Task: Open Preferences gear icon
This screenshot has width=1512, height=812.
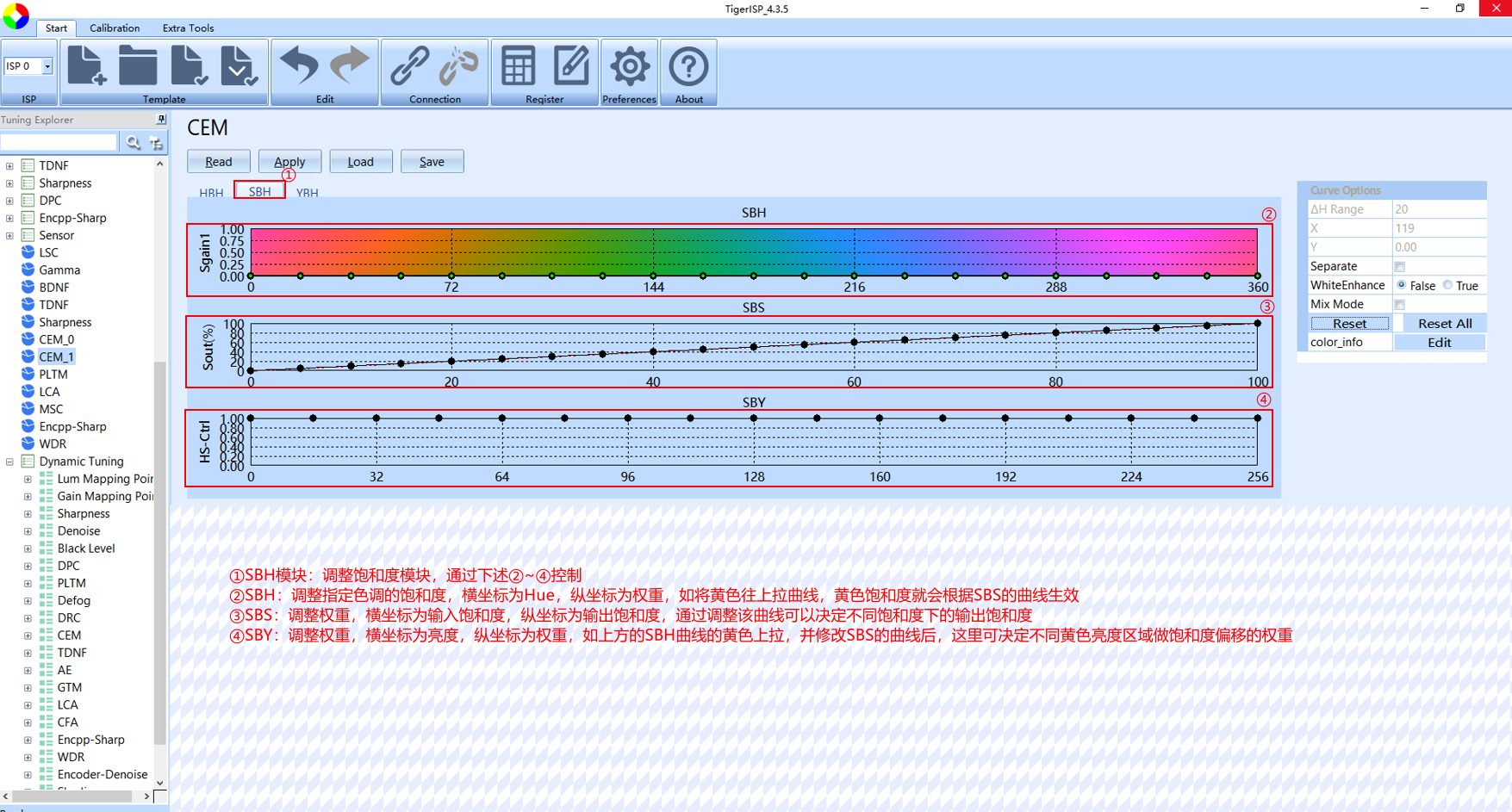Action: tap(629, 66)
